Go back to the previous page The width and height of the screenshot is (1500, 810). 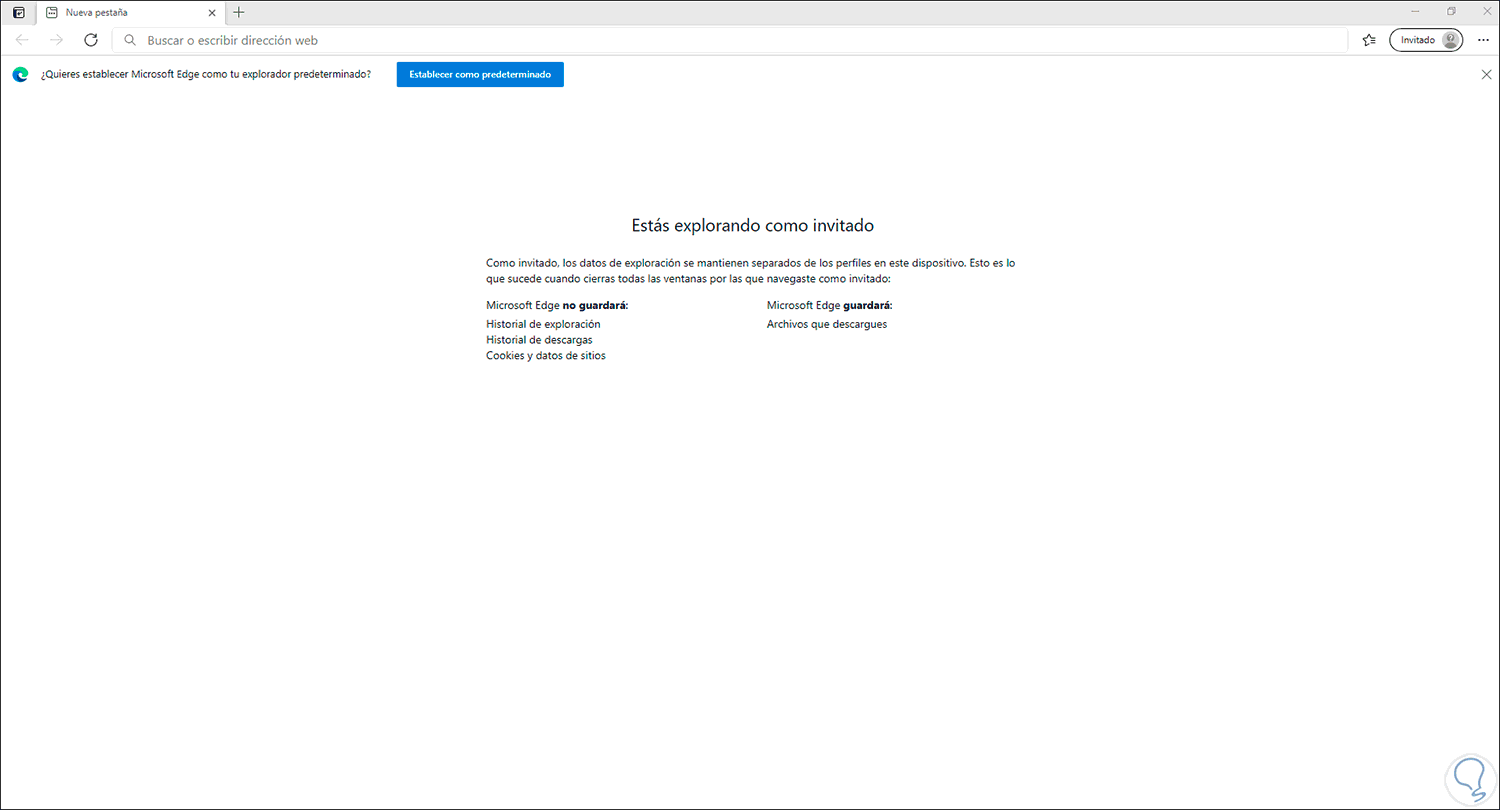click(x=22, y=40)
